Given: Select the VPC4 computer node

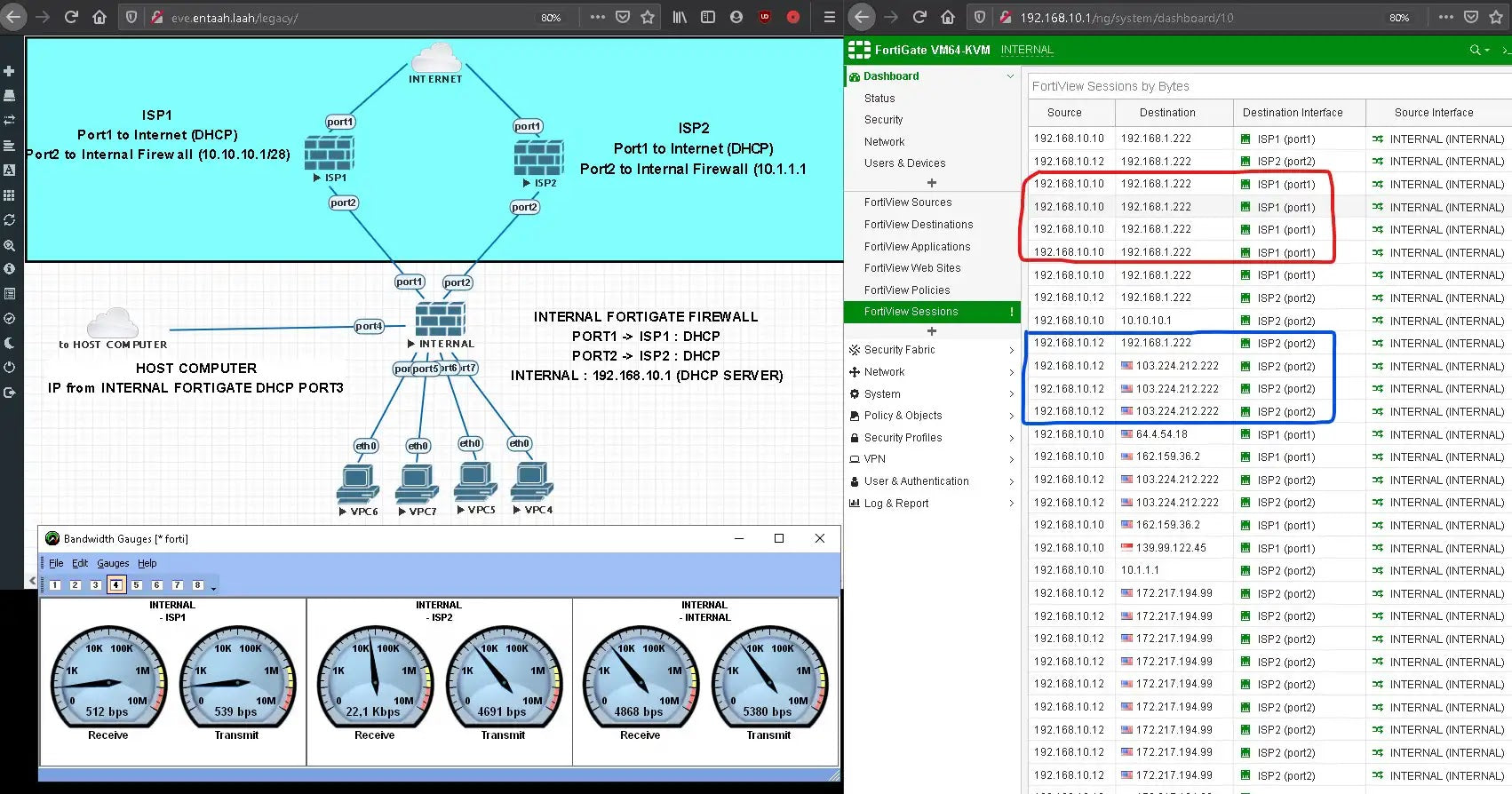Looking at the screenshot, I should [532, 482].
